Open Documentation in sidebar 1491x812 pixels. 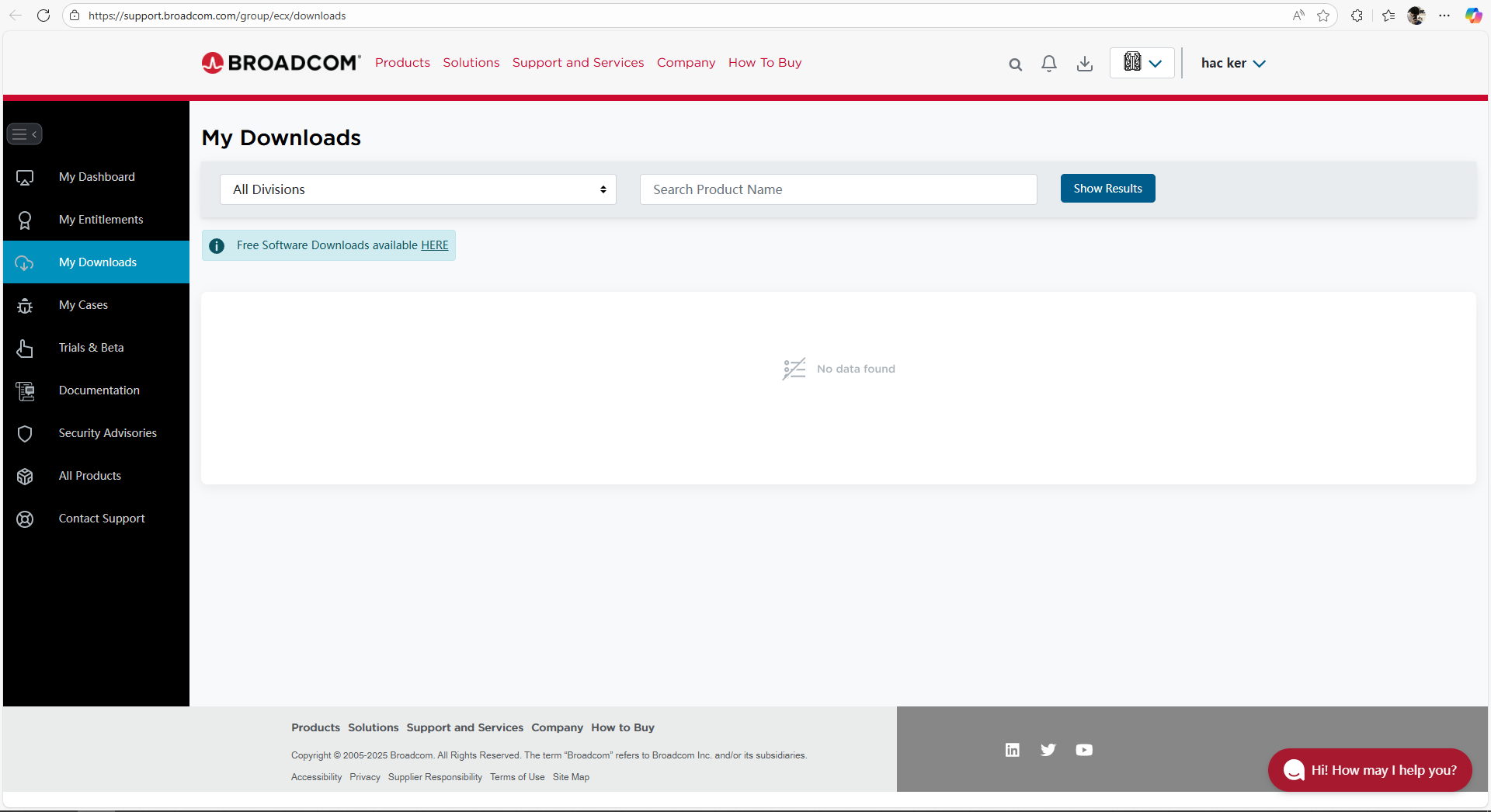point(96,390)
